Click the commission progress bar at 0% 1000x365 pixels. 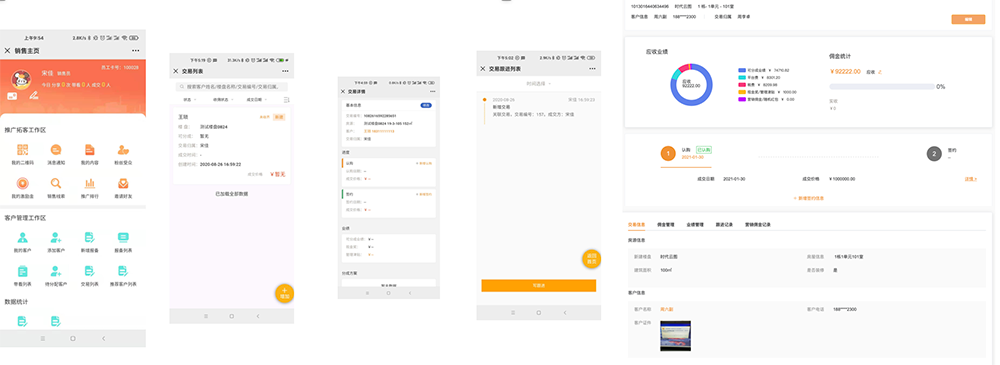click(881, 86)
